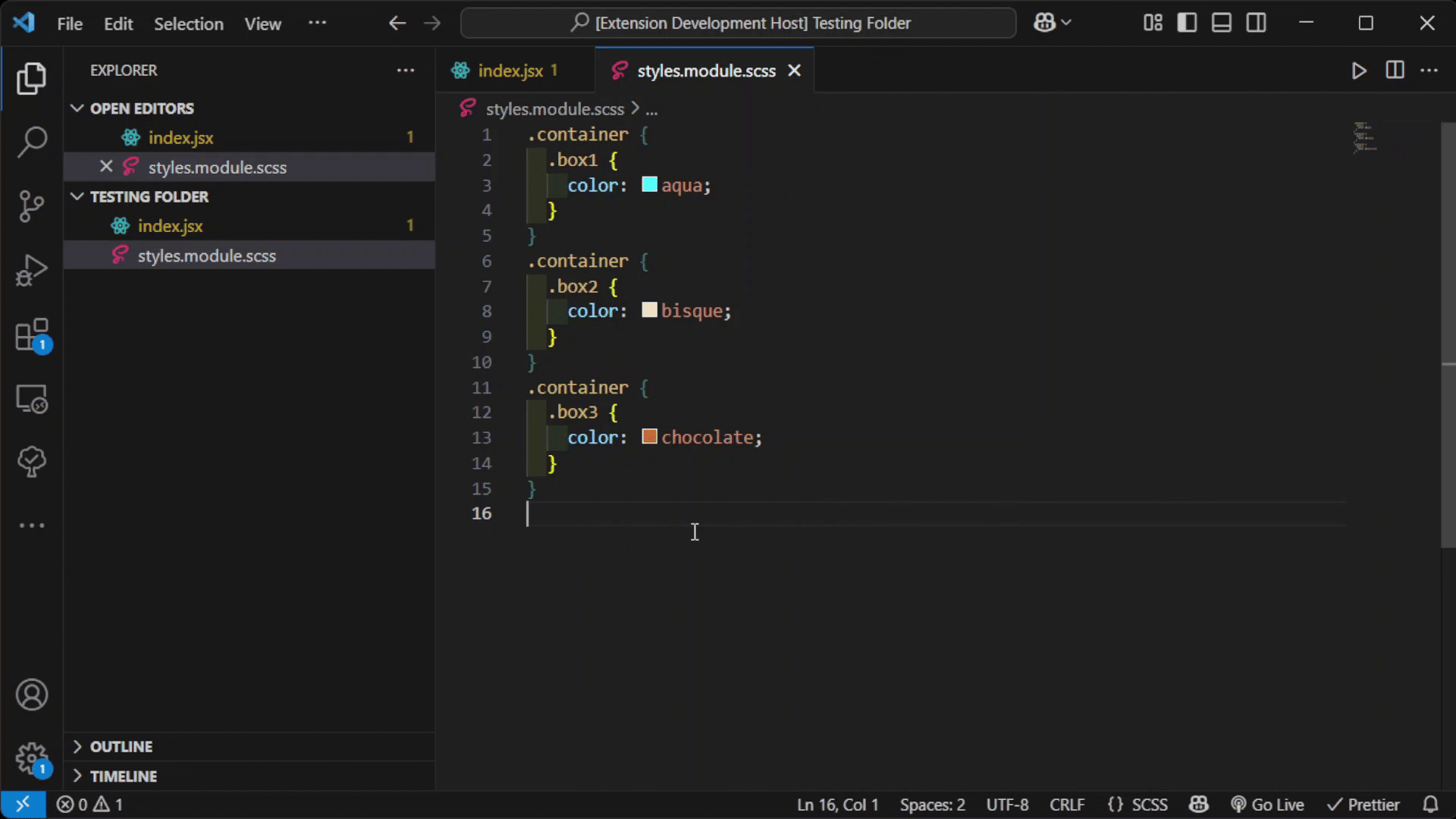The width and height of the screenshot is (1456, 819).
Task: Switch to the index.jsx tab
Action: (510, 71)
